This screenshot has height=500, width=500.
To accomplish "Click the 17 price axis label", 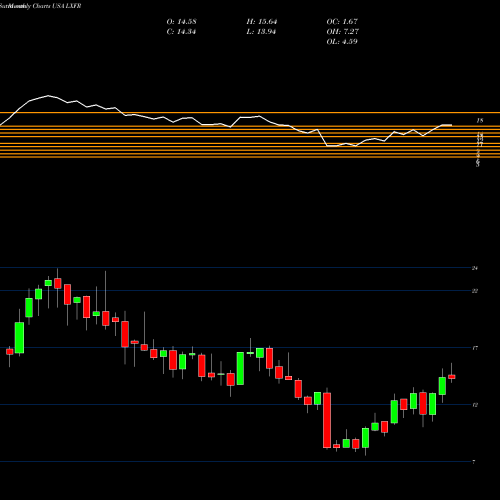I will pos(475,348).
